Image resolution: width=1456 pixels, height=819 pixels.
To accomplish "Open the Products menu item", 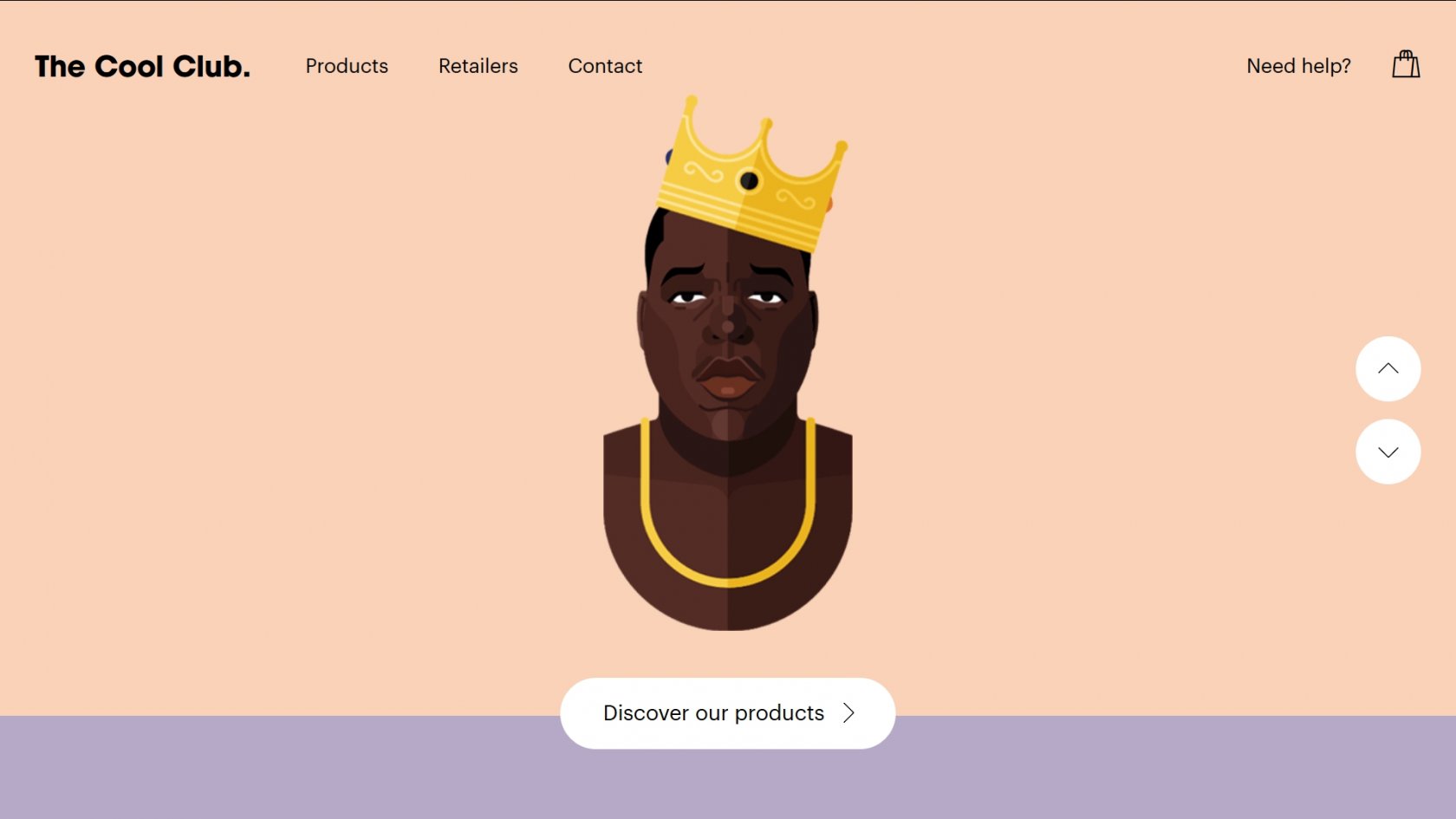I will point(347,66).
